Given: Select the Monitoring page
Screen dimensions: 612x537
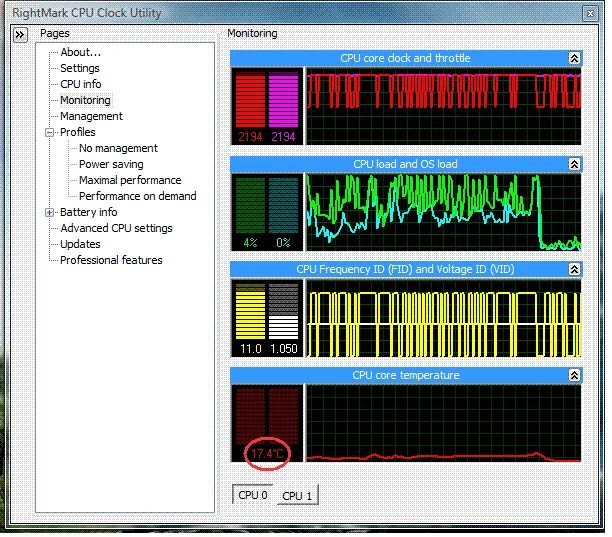Looking at the screenshot, I should pyautogui.click(x=85, y=100).
